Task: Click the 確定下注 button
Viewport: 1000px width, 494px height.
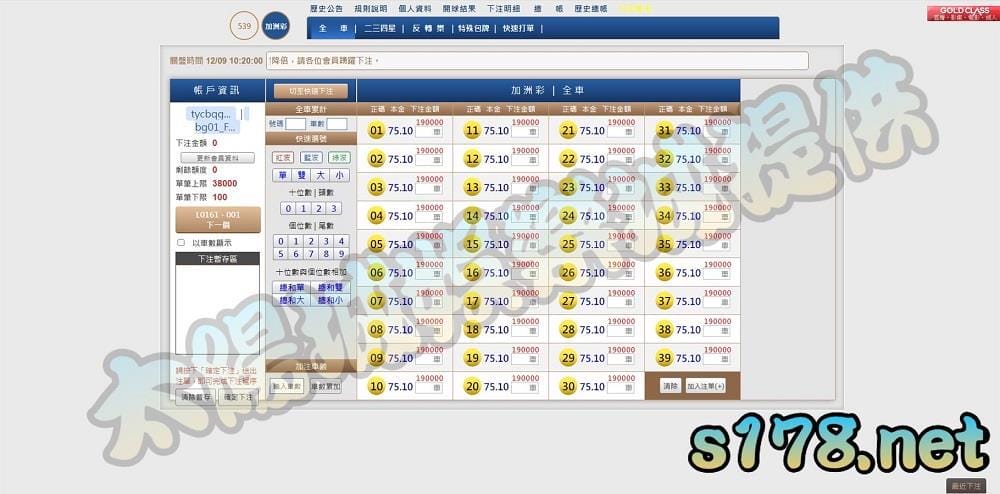Action: (239, 397)
